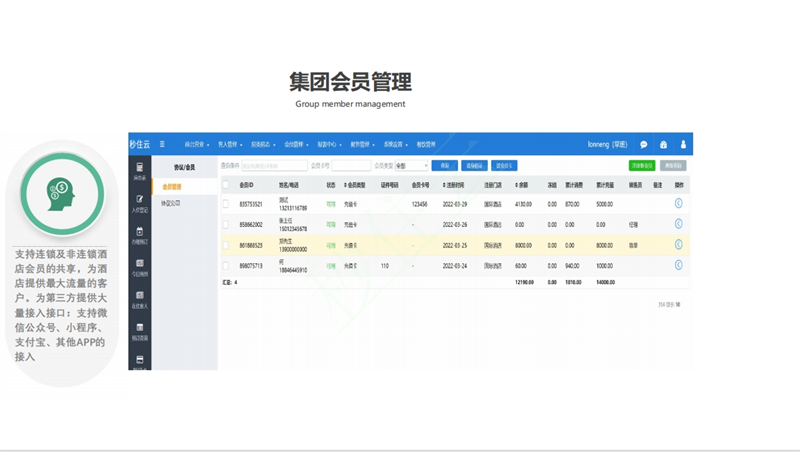Click the green add member button
The width and height of the screenshot is (800, 452).
click(641, 166)
